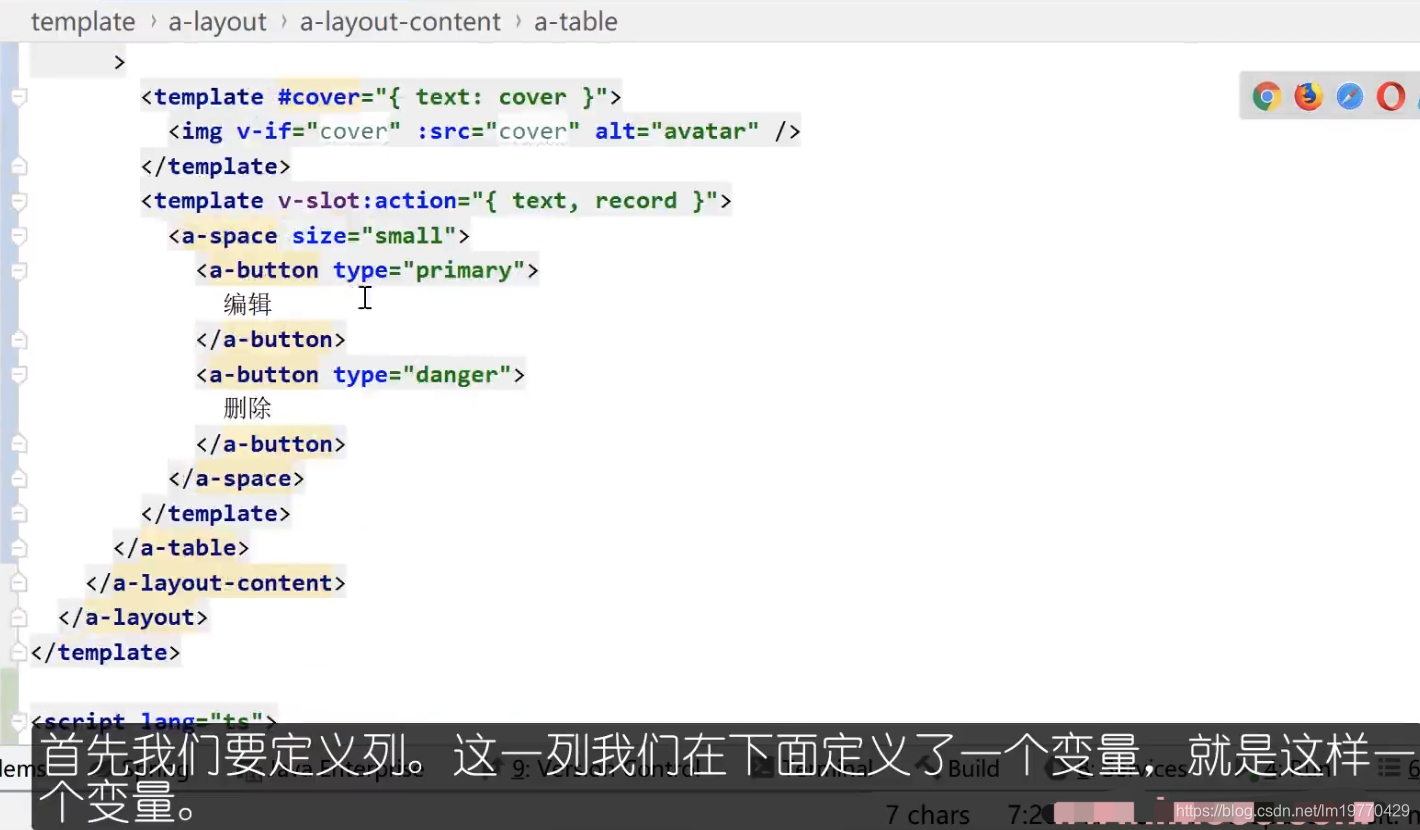Image resolution: width=1420 pixels, height=830 pixels.
Task: Click the 删除 button label text in code
Action: click(248, 408)
